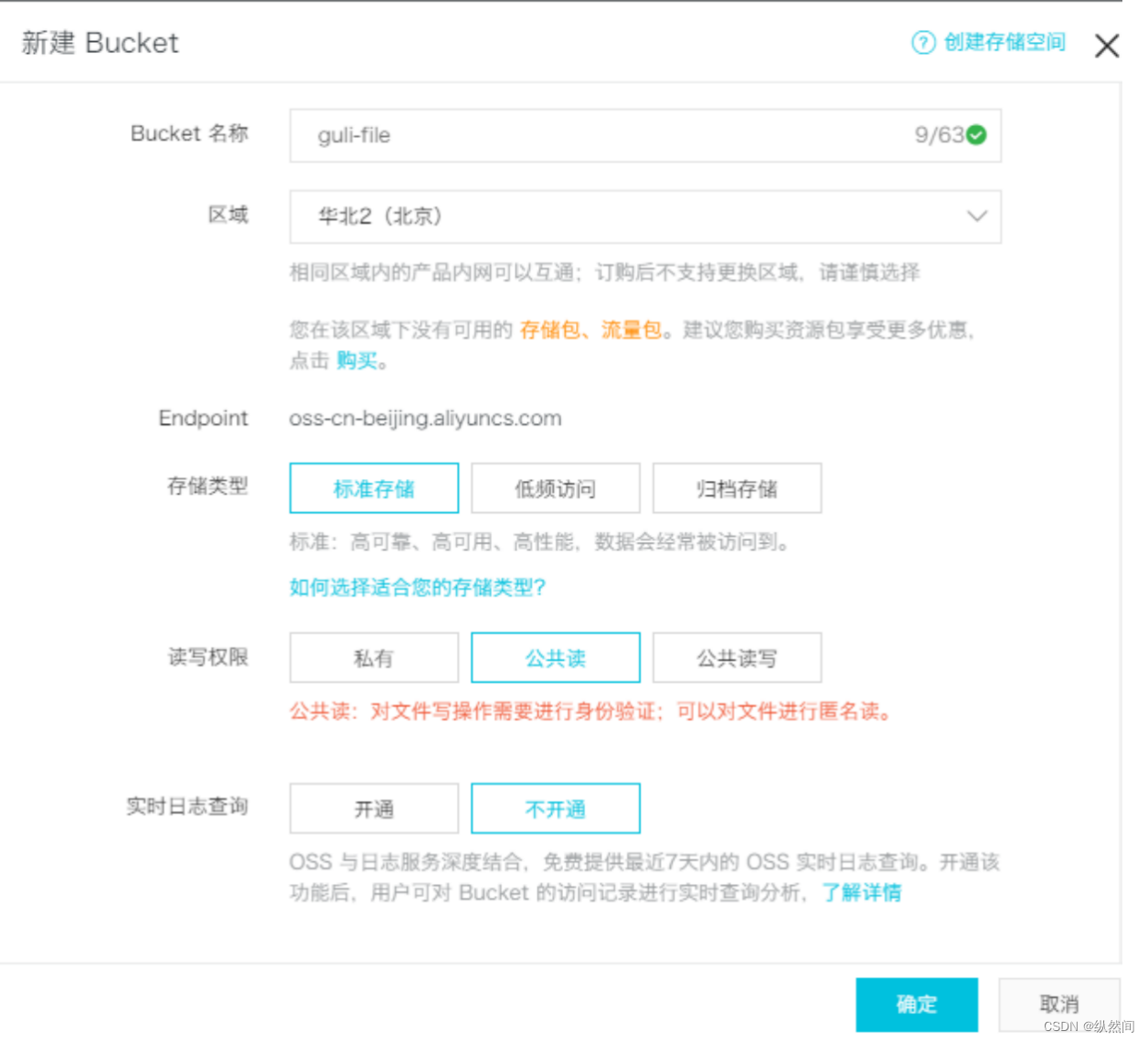Choose 不开通 for real-time log query
The image size is (1148, 1042).
tap(556, 808)
